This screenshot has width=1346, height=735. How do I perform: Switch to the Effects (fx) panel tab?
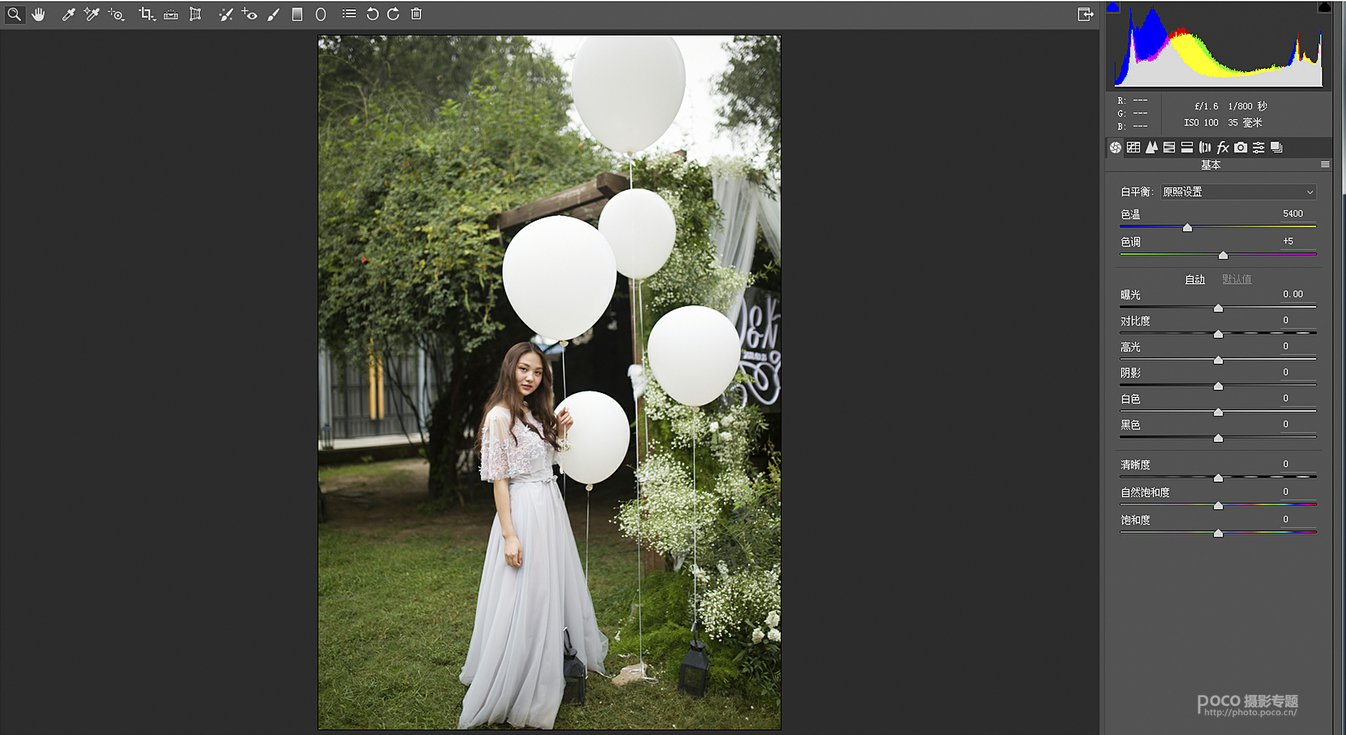[1222, 147]
